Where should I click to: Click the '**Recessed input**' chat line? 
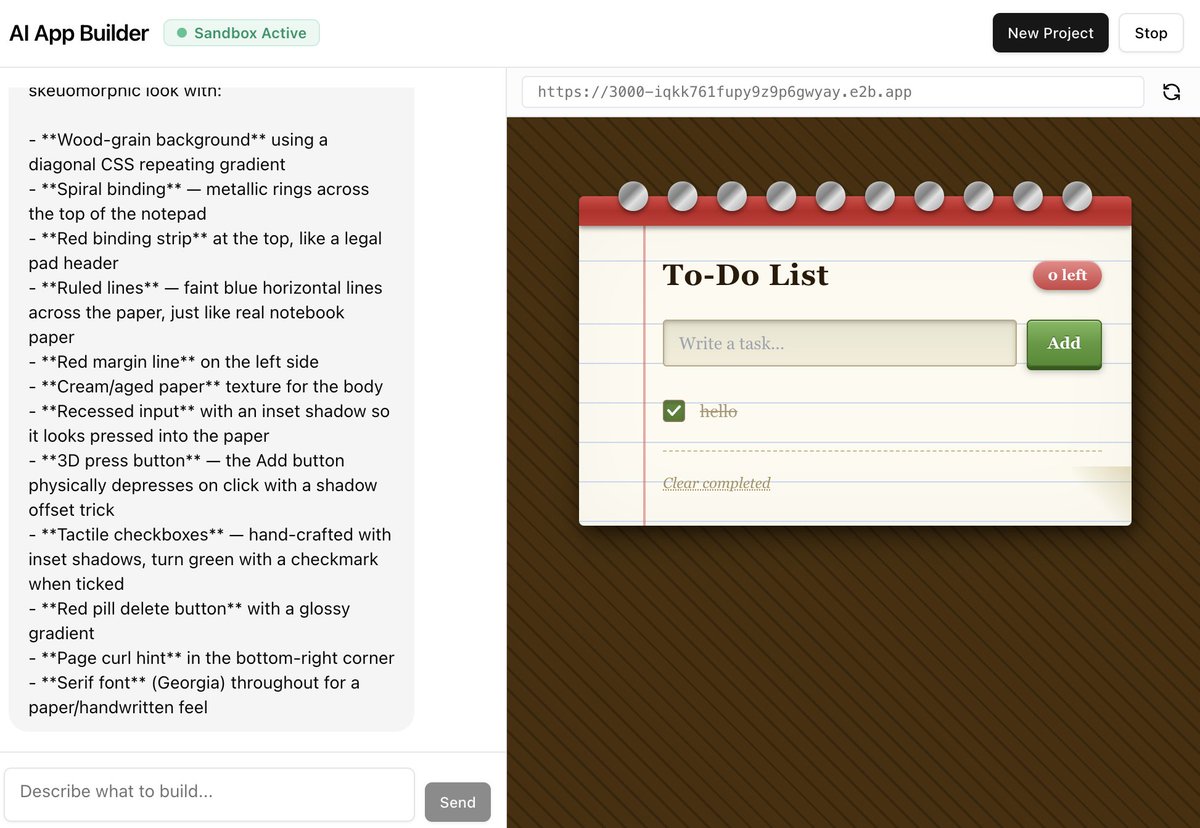(x=209, y=423)
